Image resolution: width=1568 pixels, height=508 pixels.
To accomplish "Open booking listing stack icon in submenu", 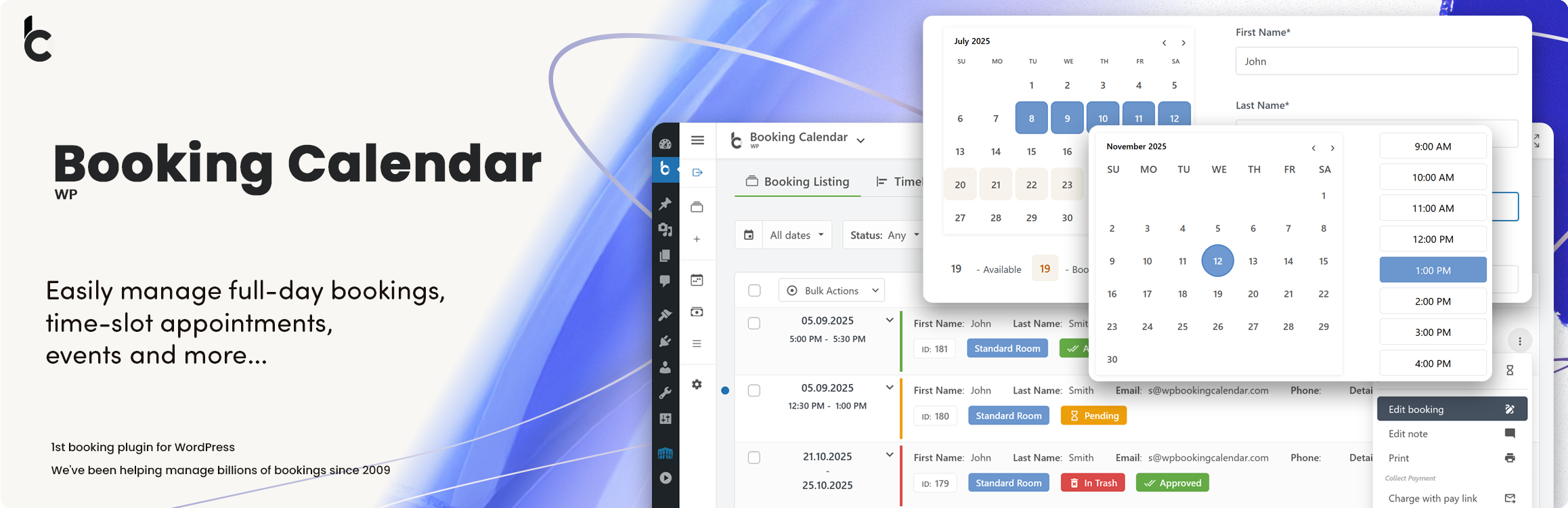I will click(x=697, y=207).
